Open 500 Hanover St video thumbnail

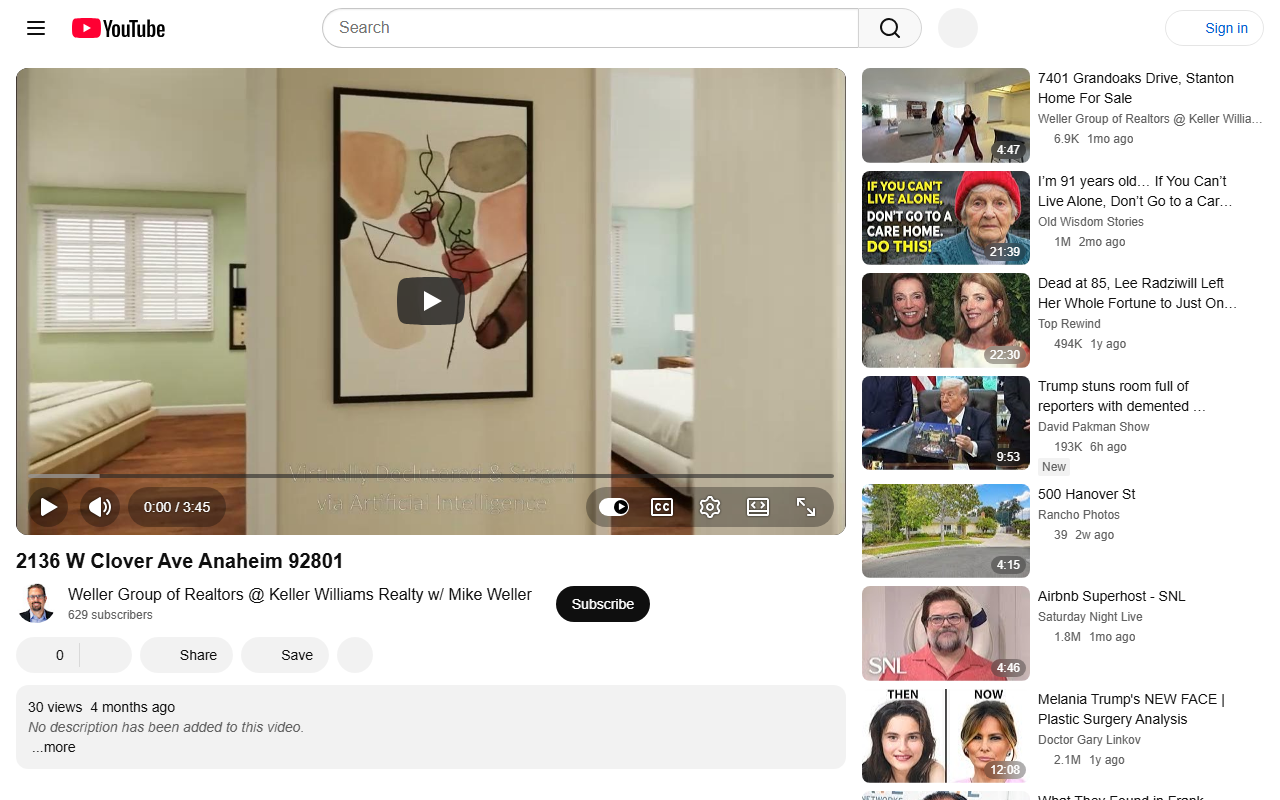point(946,531)
